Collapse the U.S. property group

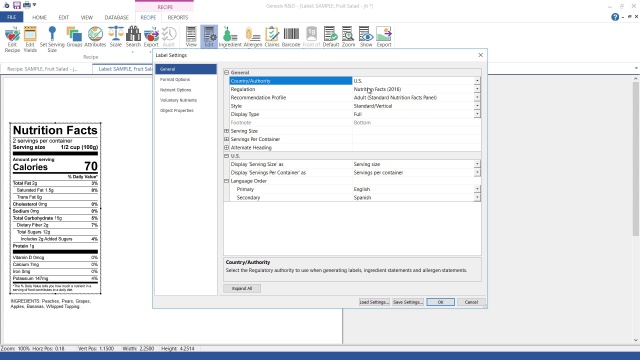pyautogui.click(x=227, y=156)
